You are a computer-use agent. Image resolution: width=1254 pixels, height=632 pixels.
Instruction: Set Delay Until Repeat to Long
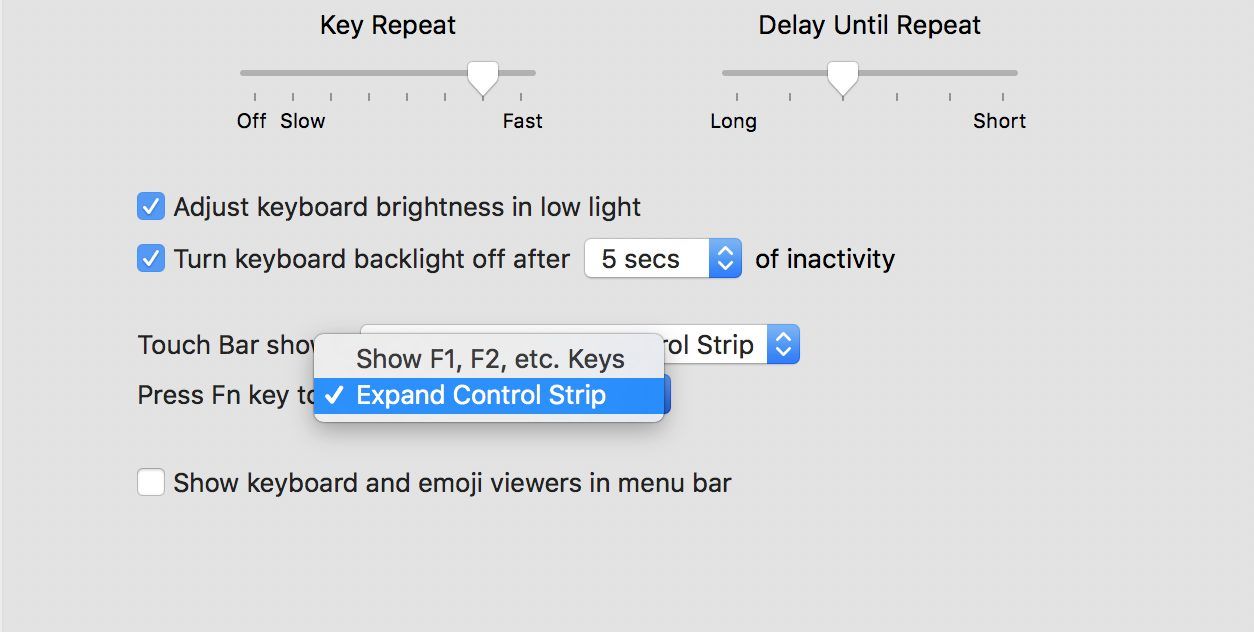pos(738,73)
